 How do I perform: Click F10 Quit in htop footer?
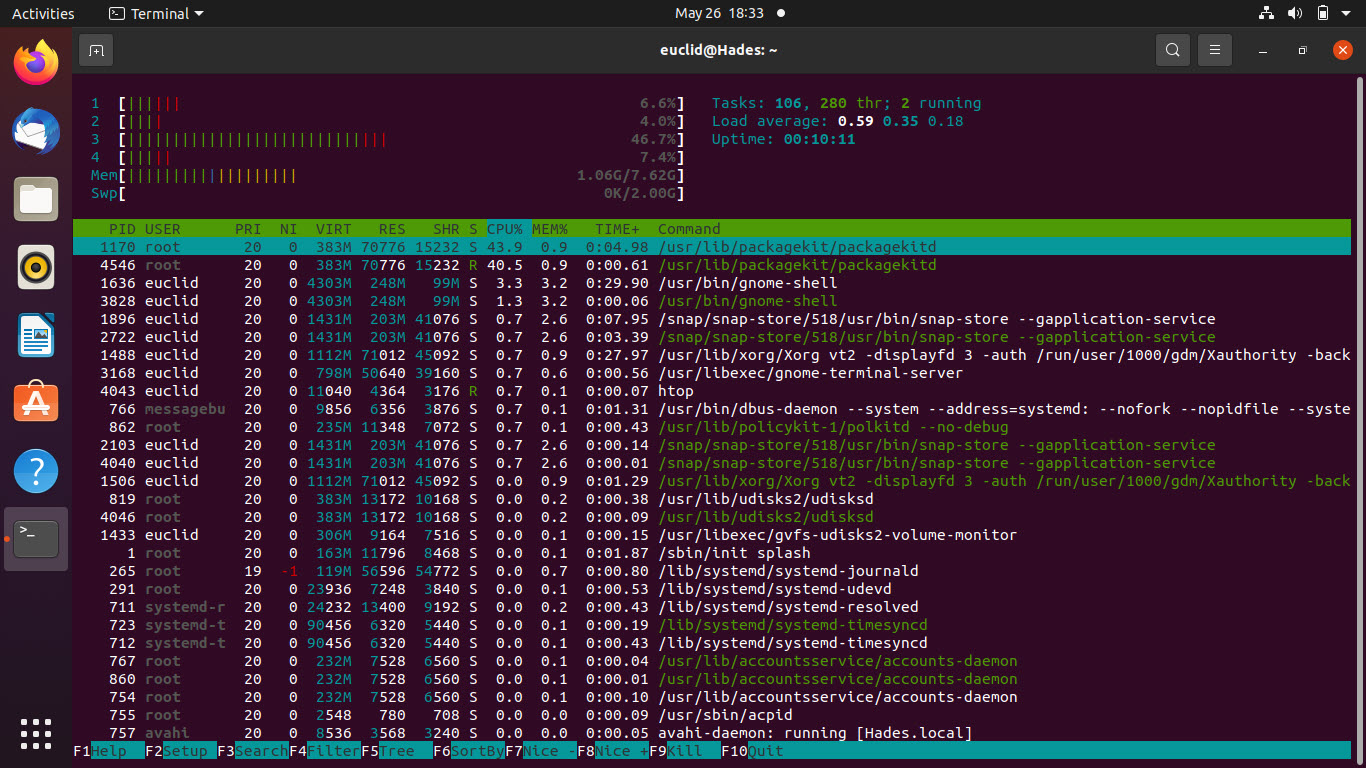(x=753, y=751)
